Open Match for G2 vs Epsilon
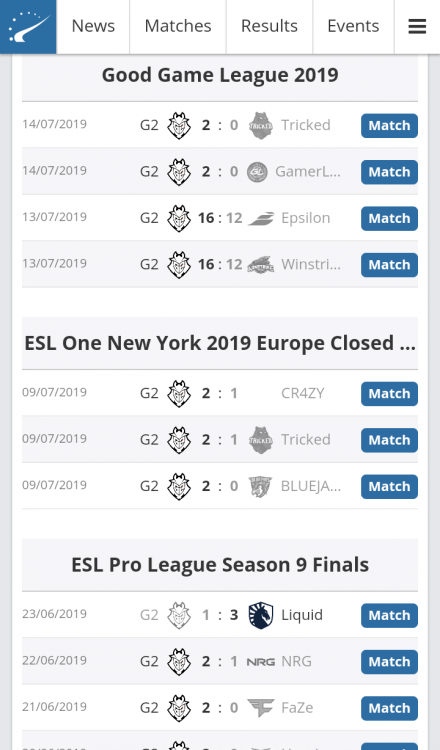This screenshot has height=750, width=440. (389, 219)
